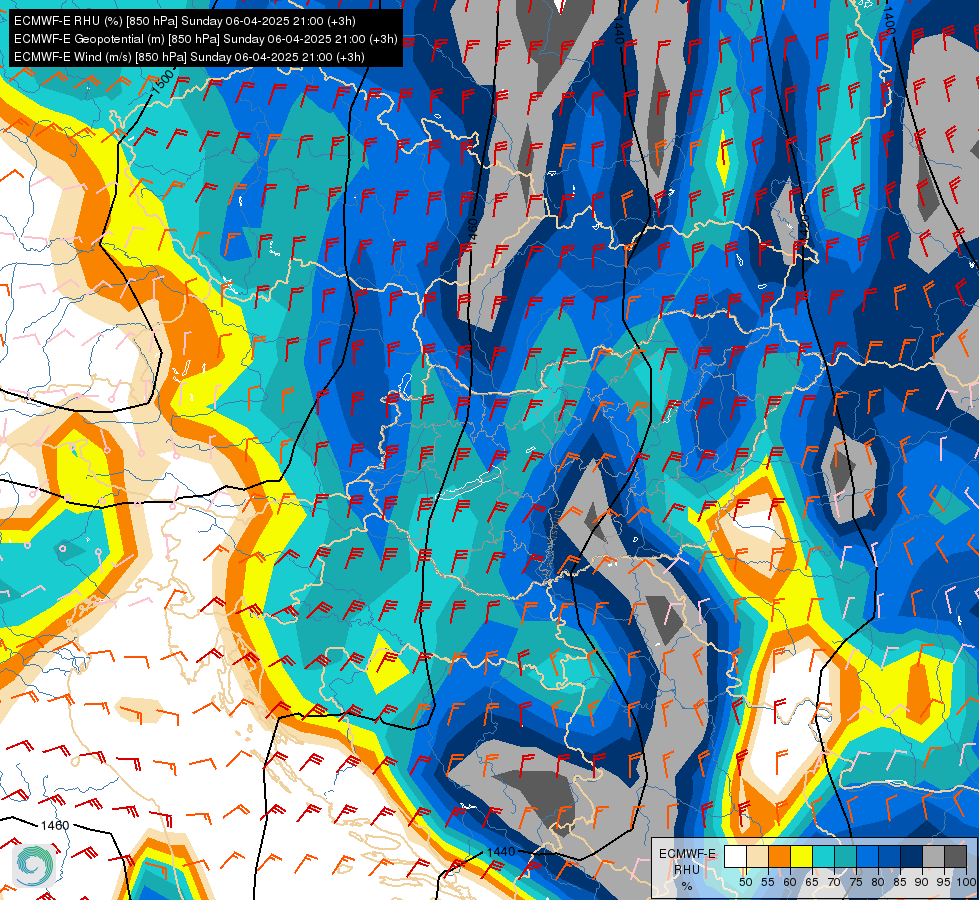Click the legend tick value 90
This screenshot has height=900, width=979.
click(922, 882)
